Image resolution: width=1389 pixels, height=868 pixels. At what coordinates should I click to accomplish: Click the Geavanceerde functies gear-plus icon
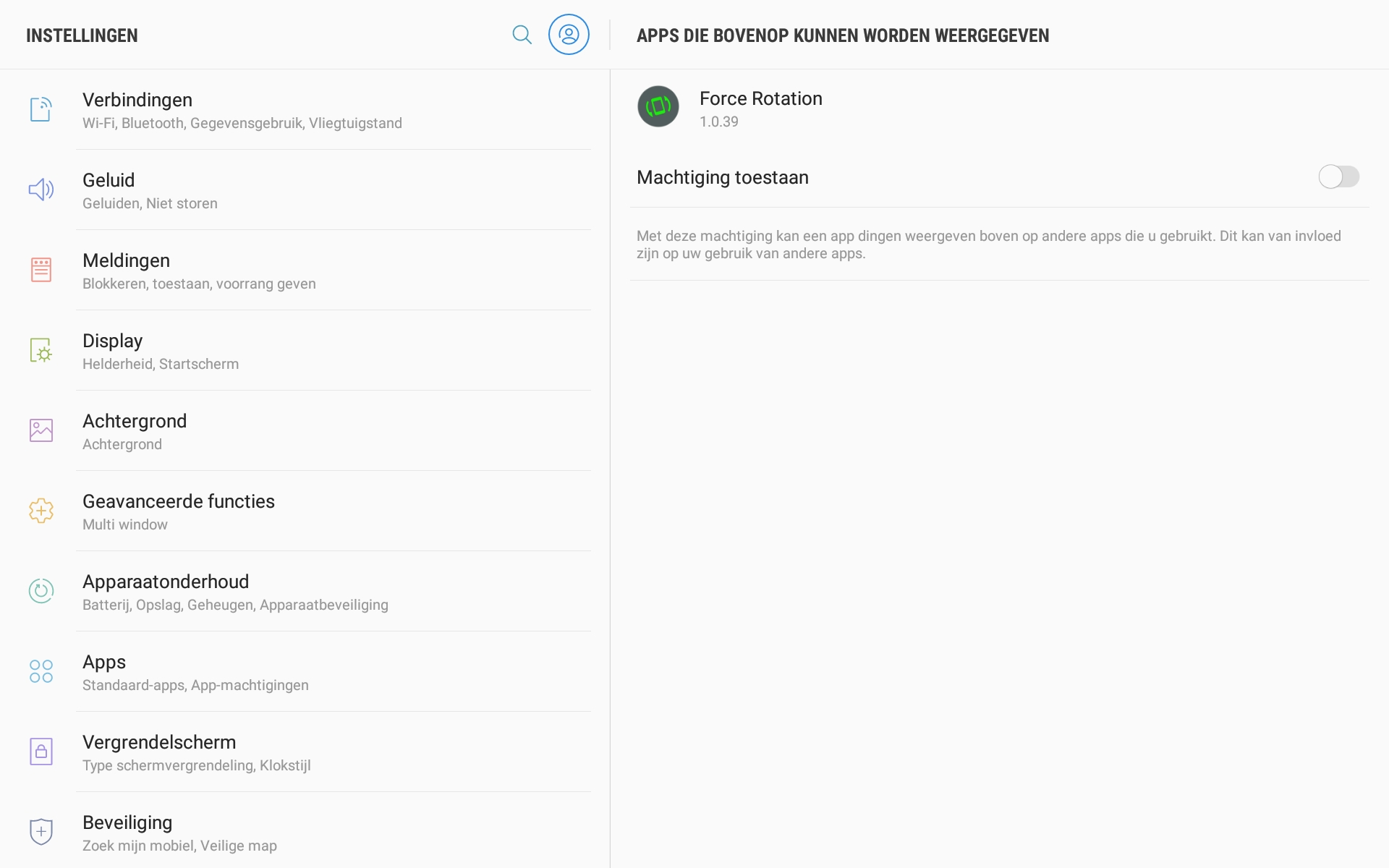tap(41, 511)
